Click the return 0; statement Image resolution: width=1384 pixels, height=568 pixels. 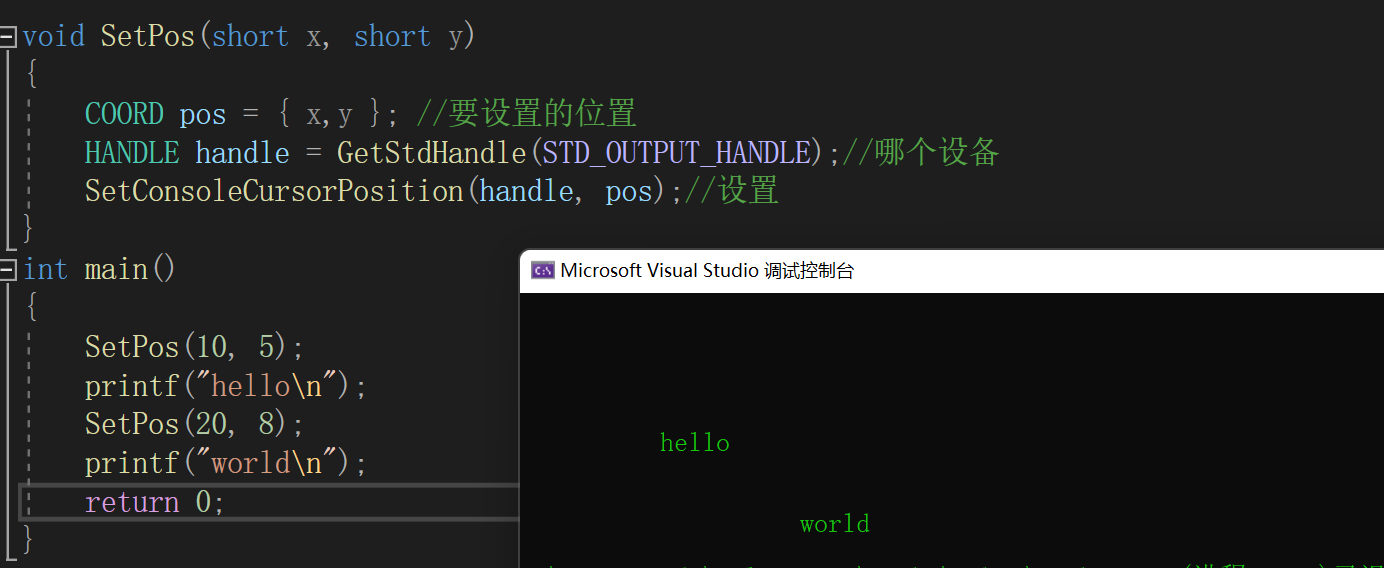(155, 502)
